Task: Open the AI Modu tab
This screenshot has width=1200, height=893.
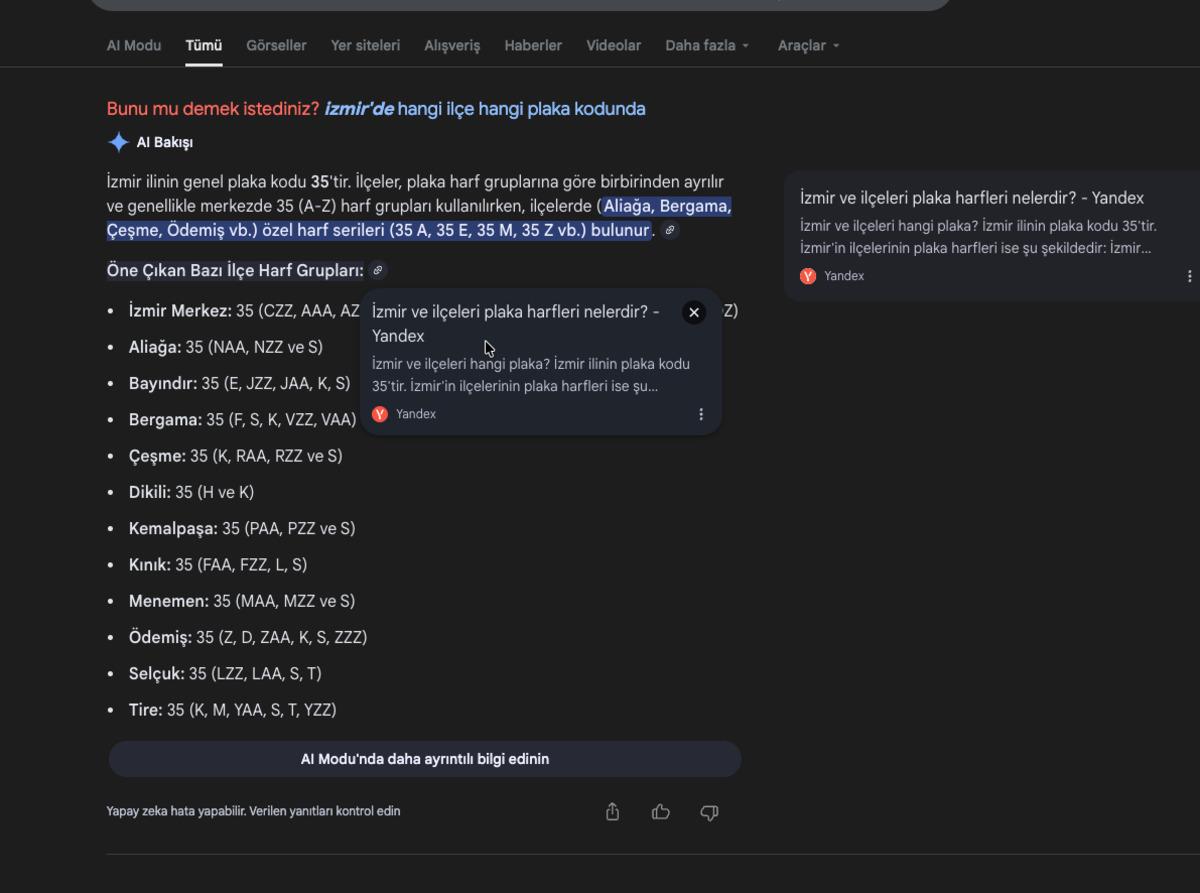Action: tap(134, 46)
